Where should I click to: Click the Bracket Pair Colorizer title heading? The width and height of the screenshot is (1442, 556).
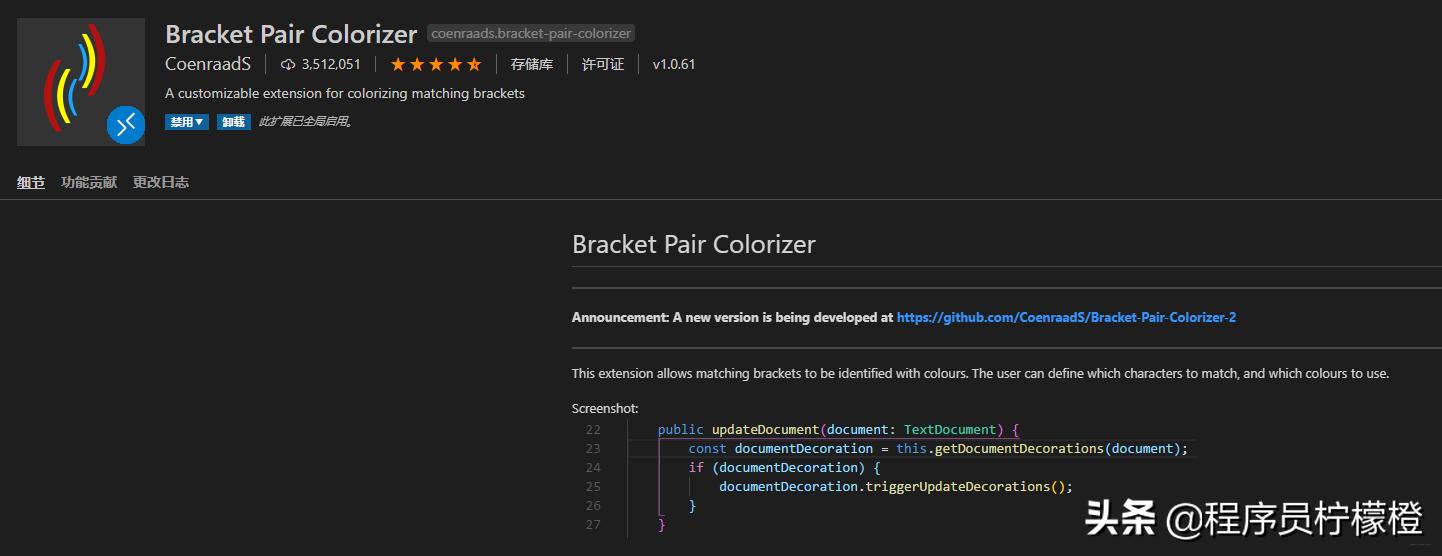291,34
